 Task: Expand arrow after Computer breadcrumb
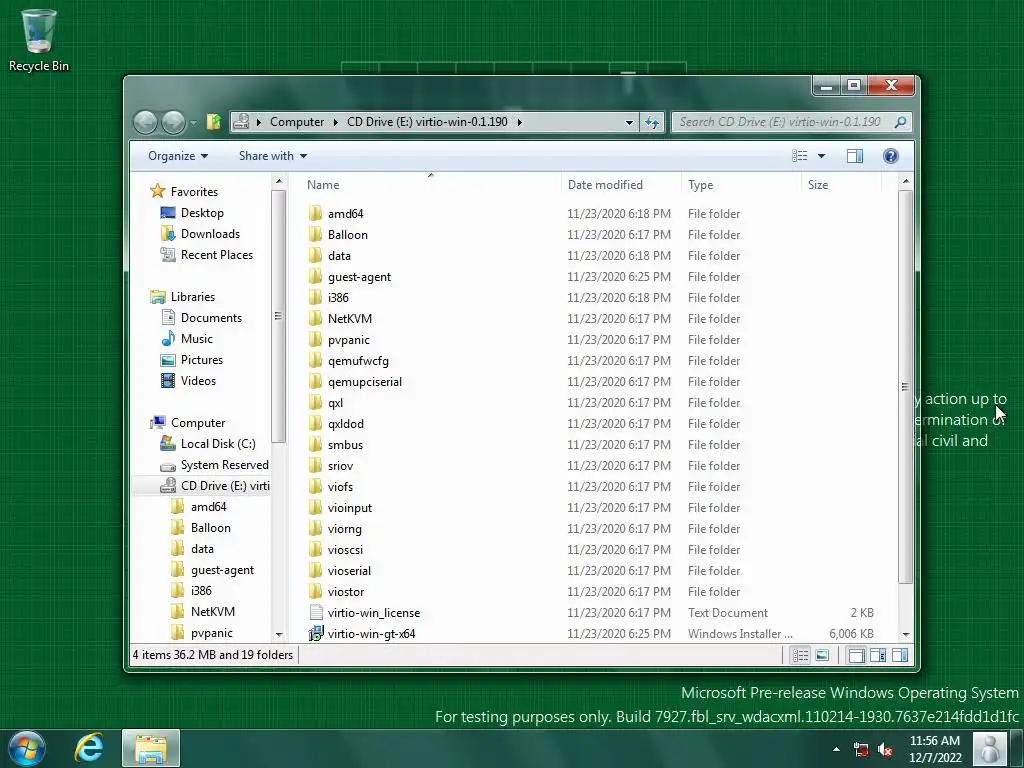tap(336, 122)
